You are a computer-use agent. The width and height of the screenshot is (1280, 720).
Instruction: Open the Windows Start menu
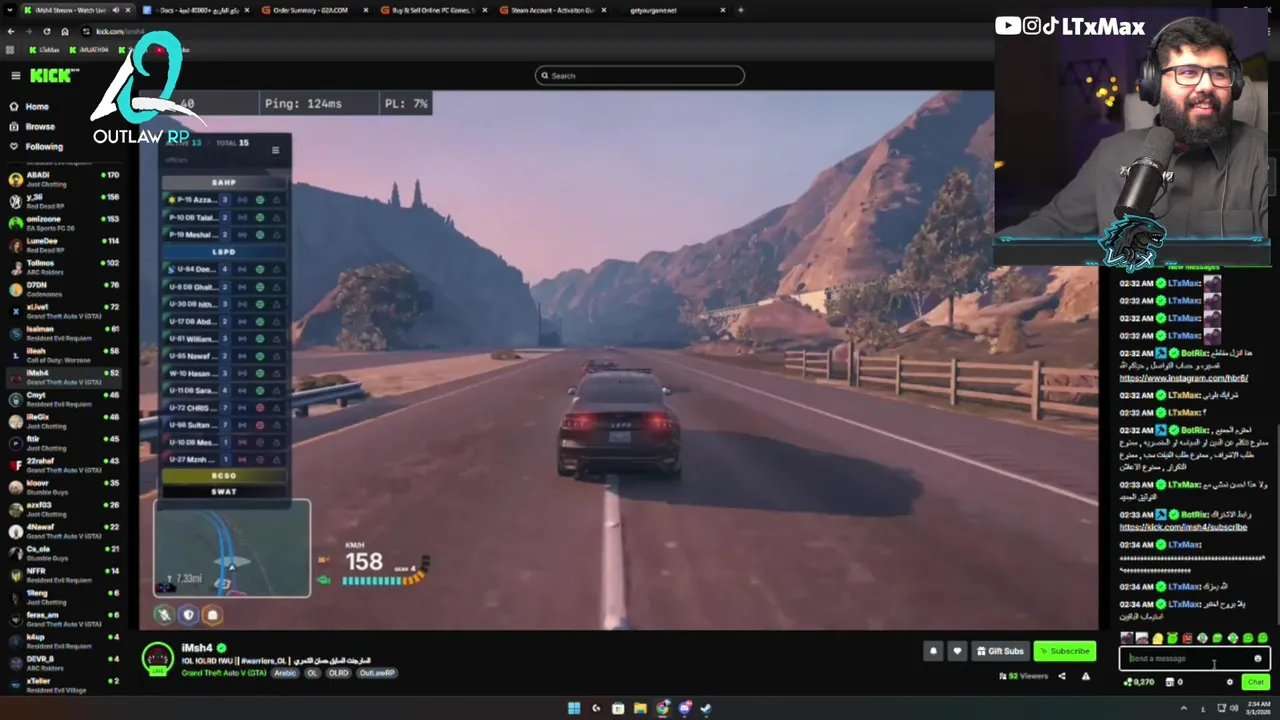574,708
